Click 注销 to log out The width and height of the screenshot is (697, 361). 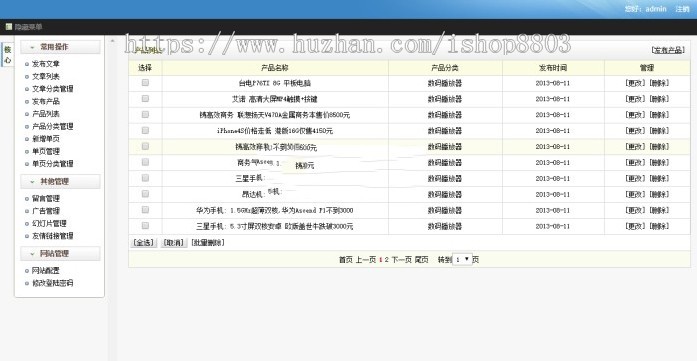682,9
